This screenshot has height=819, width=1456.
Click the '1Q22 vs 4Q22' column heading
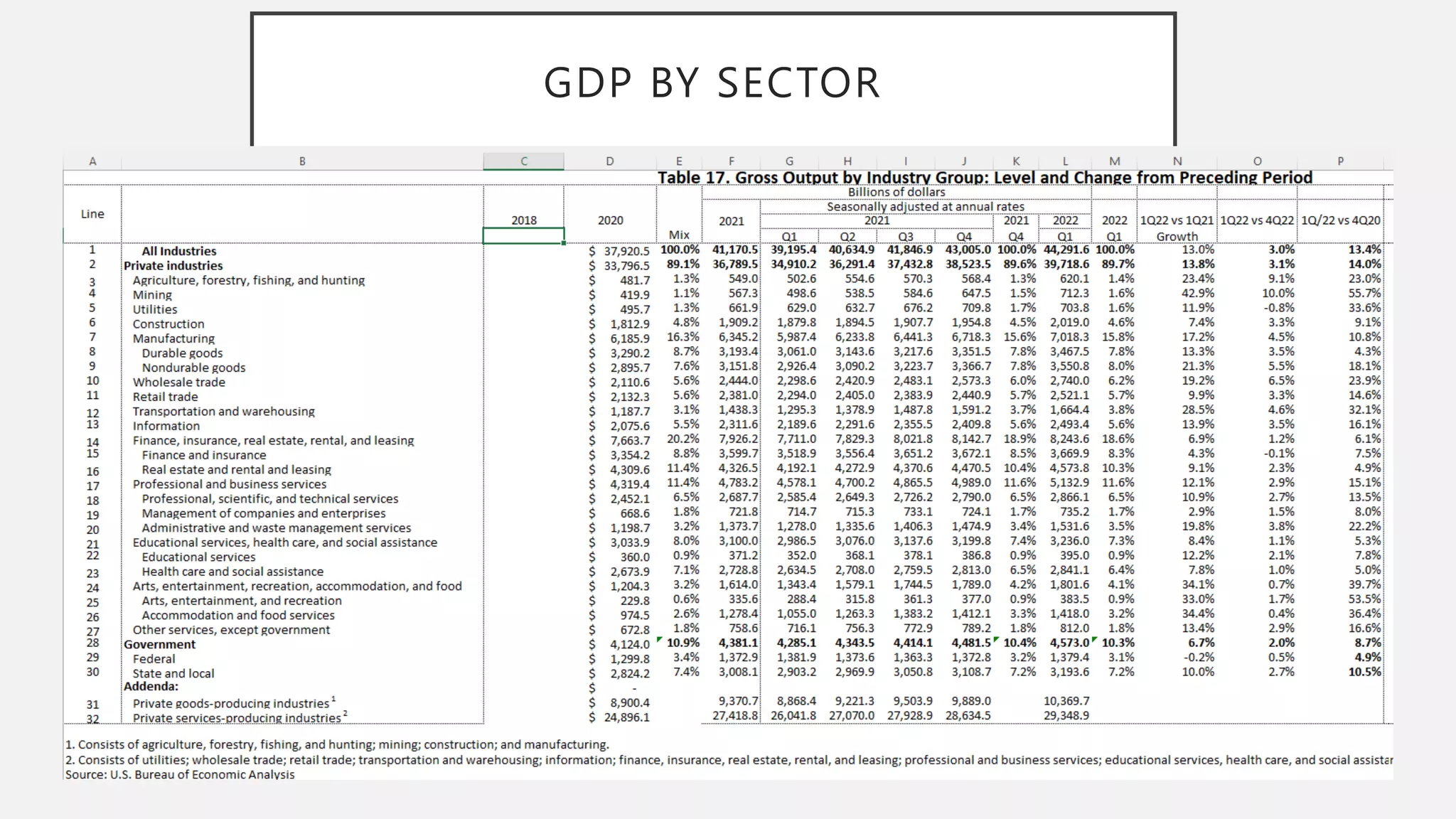(1257, 220)
